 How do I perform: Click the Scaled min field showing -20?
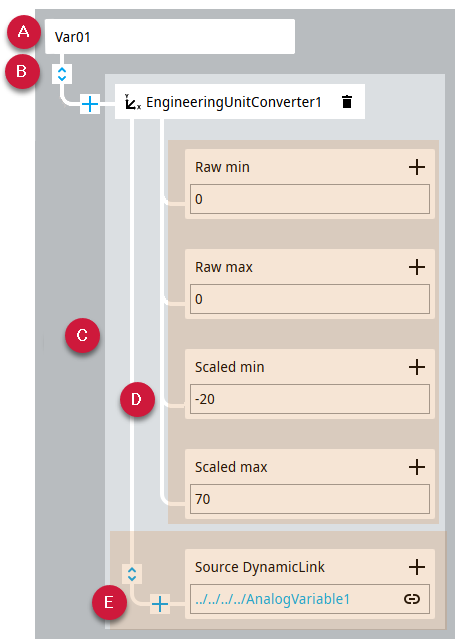click(310, 399)
